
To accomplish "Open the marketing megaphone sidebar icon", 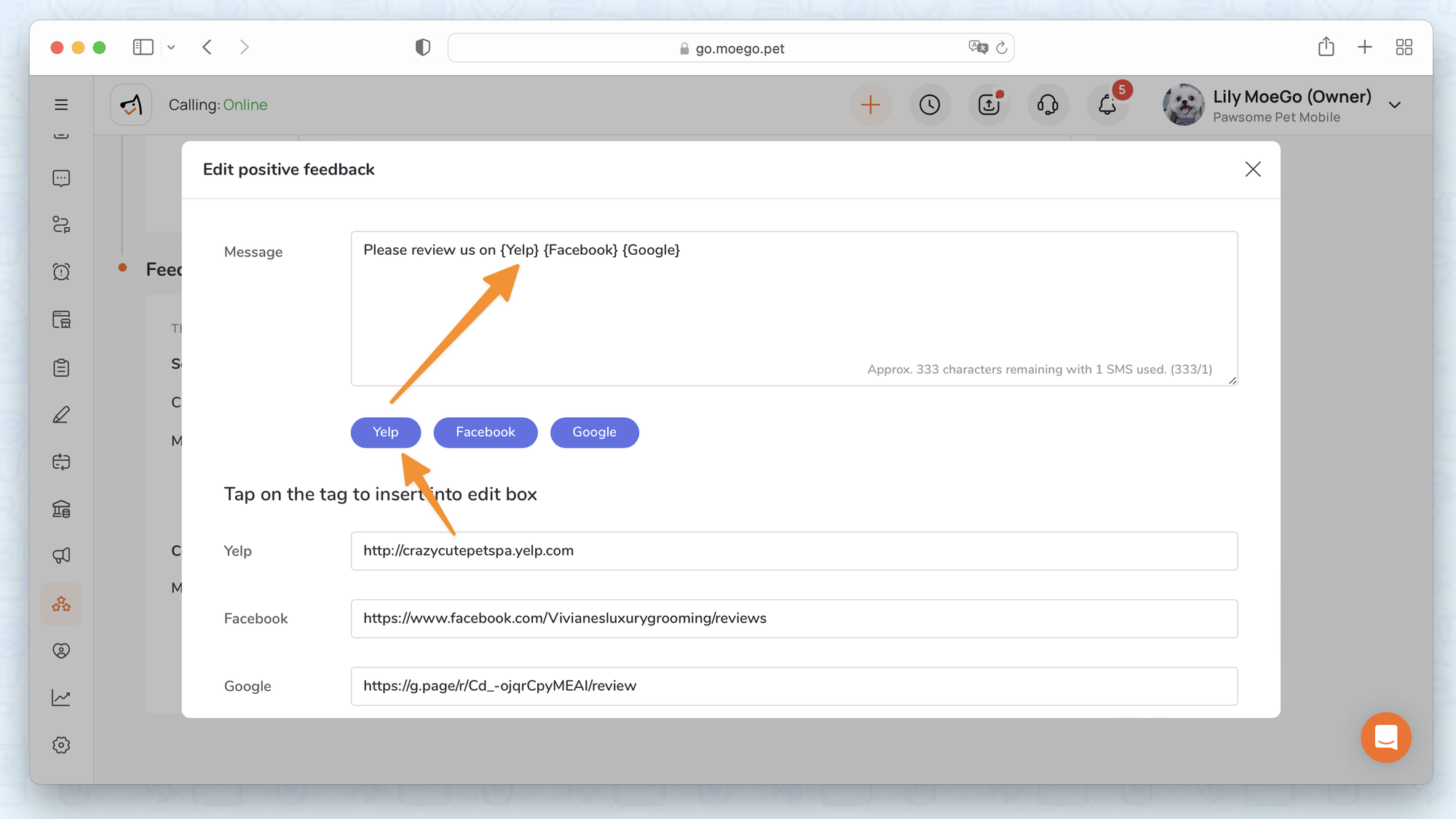I will [61, 556].
